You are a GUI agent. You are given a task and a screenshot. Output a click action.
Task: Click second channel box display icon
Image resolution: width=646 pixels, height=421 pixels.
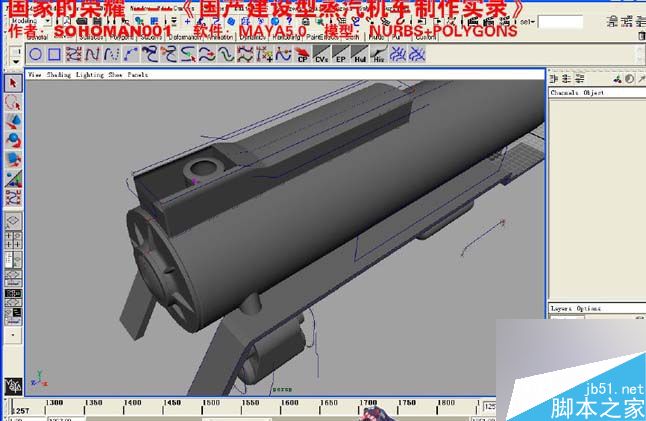point(567,79)
